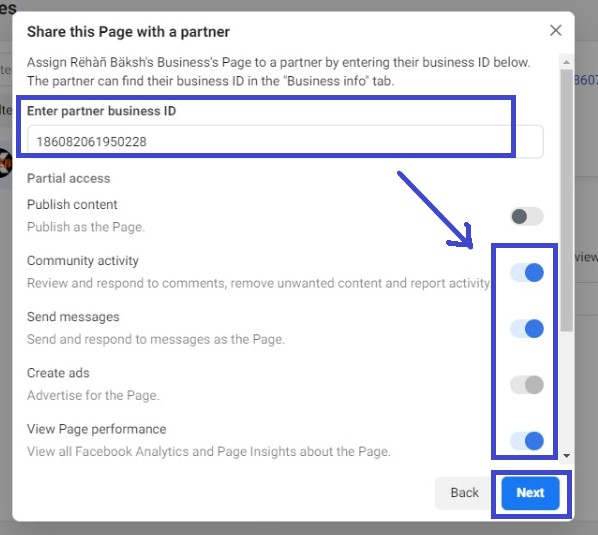Click the 'Send messages' label
Screen dimensions: 598x535
[73, 317]
